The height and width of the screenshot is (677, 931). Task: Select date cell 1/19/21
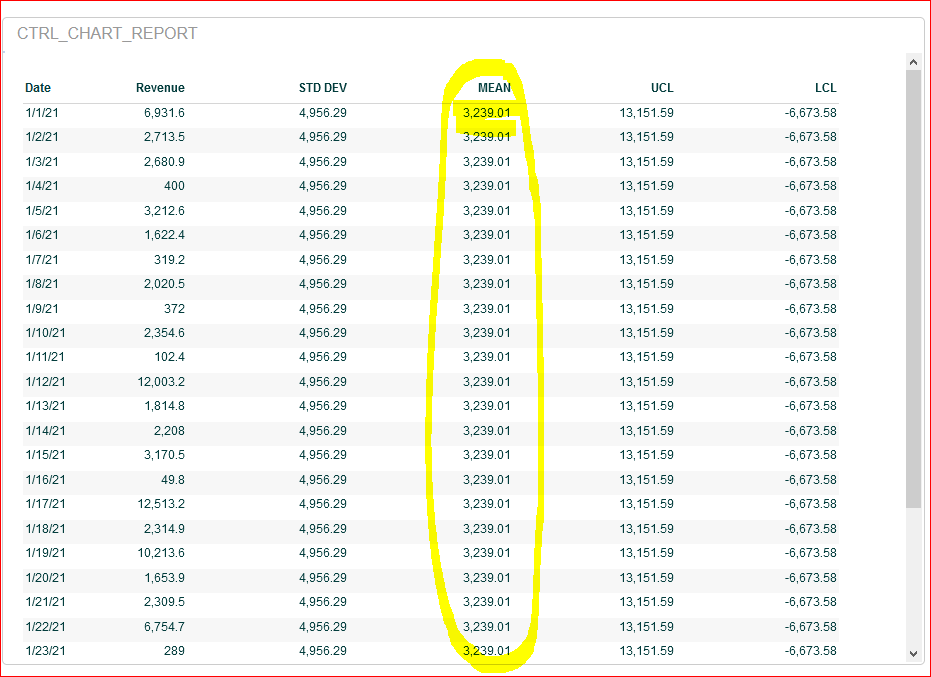point(46,553)
